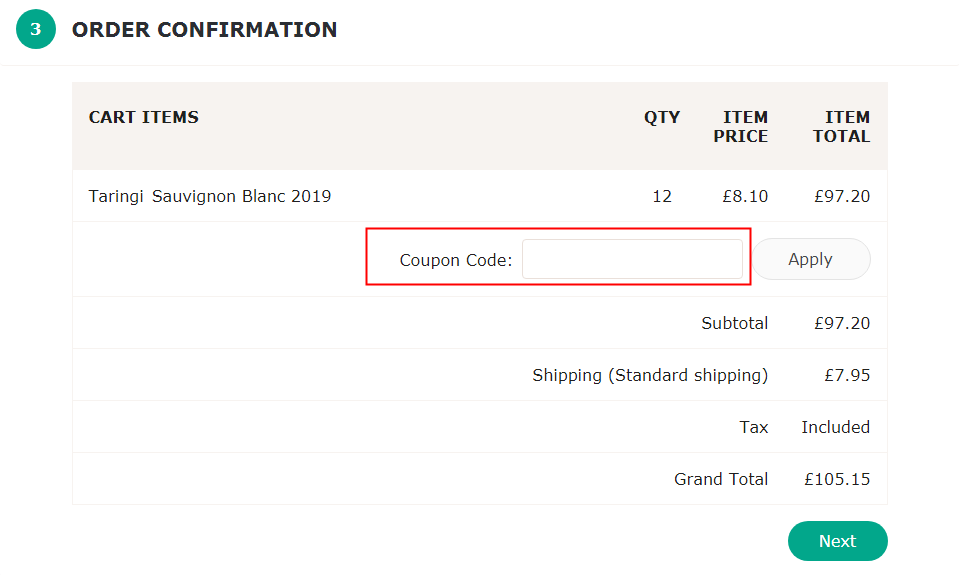This screenshot has height=575, width=959.
Task: Click the Item Total column header
Action: [x=841, y=127]
